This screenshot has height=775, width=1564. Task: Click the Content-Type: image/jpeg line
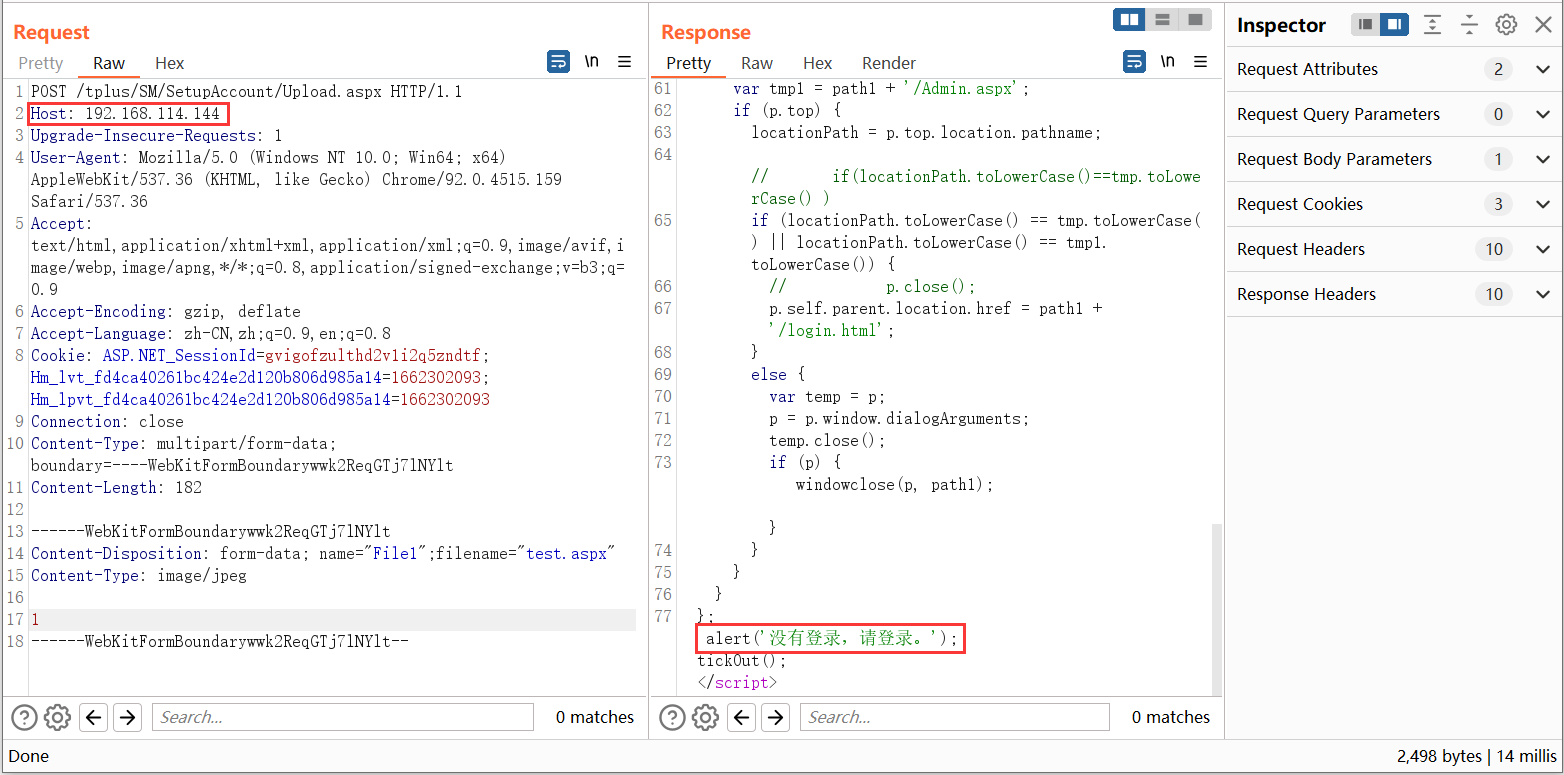[138, 575]
